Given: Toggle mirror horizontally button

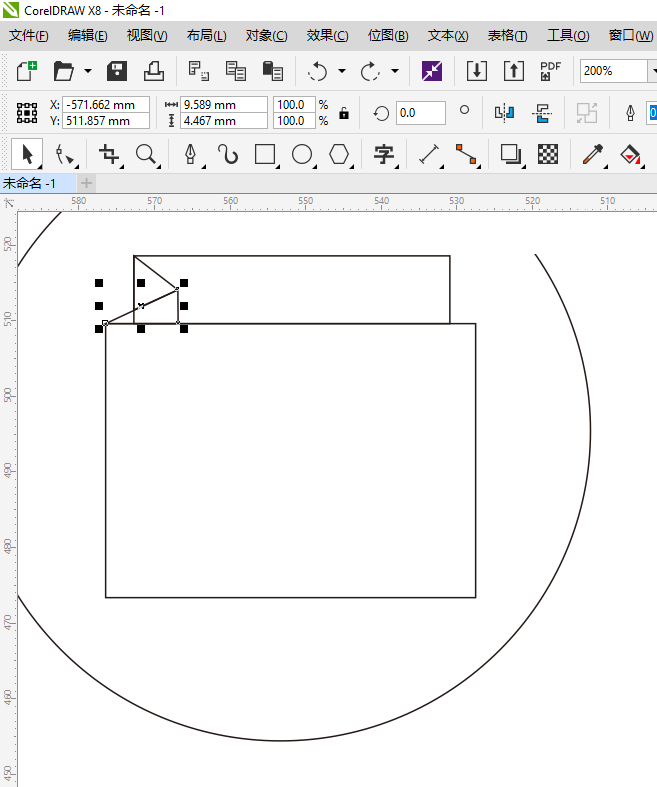Looking at the screenshot, I should [x=505, y=113].
